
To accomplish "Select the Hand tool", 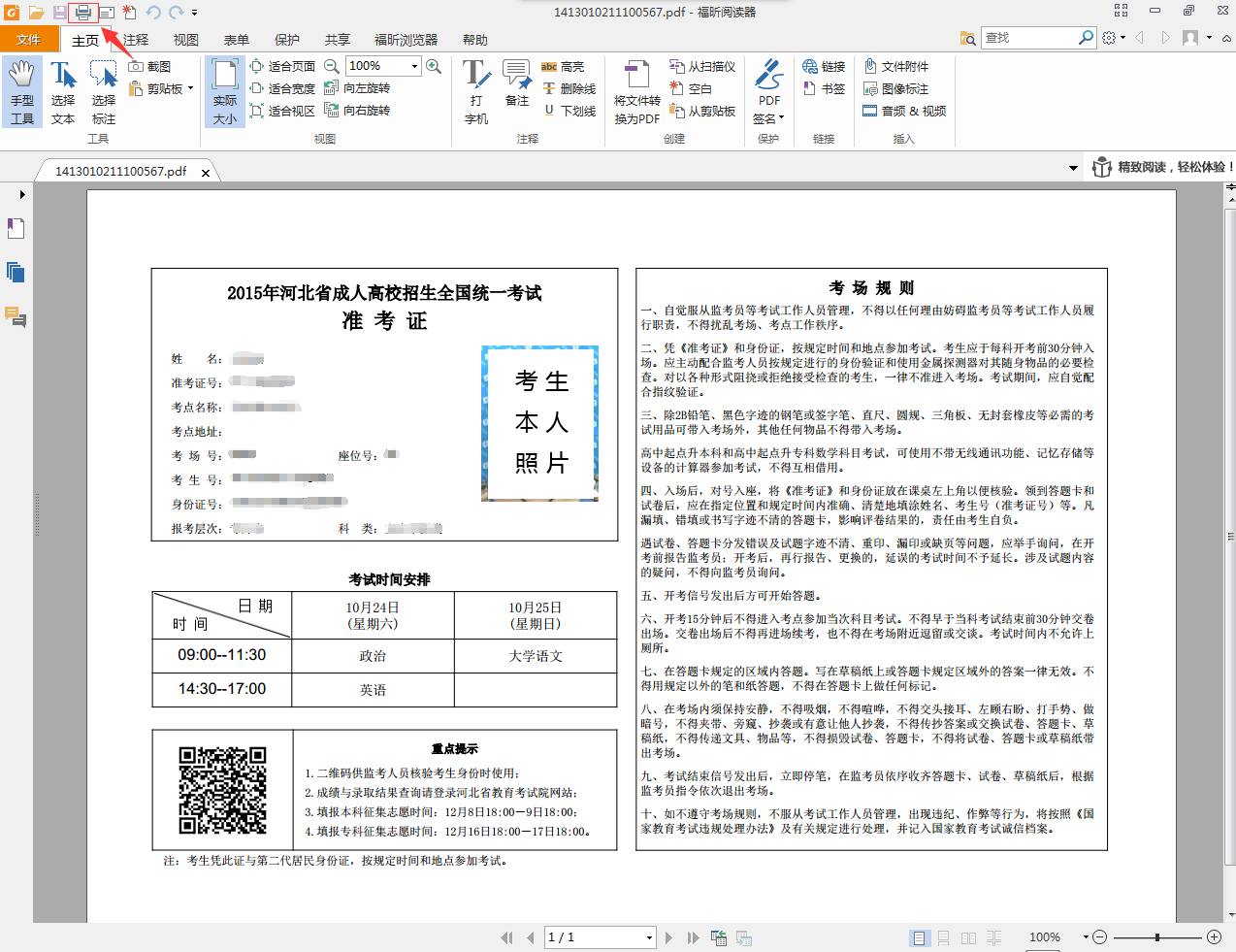I will click(21, 92).
